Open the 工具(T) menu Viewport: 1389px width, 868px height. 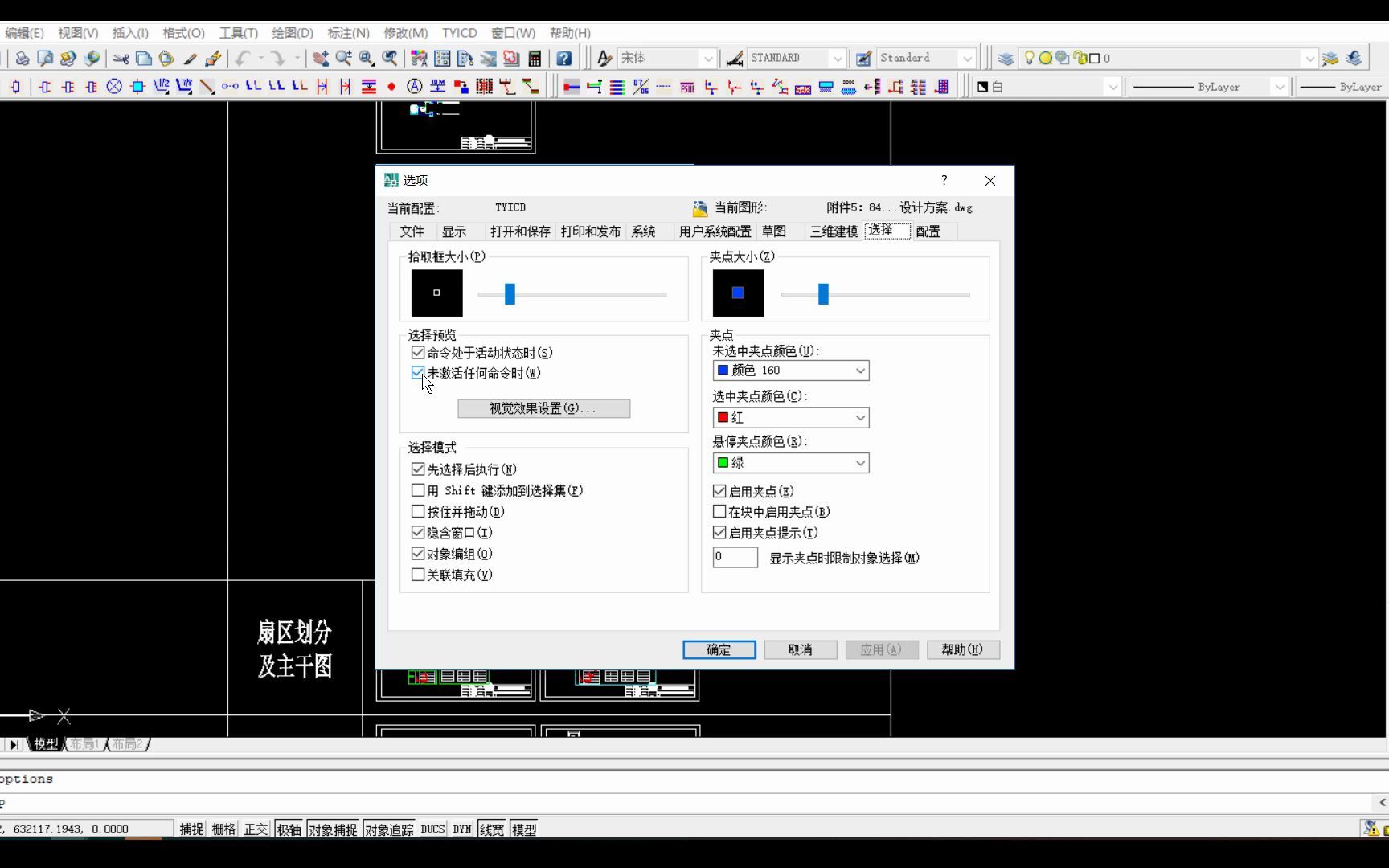[x=239, y=33]
